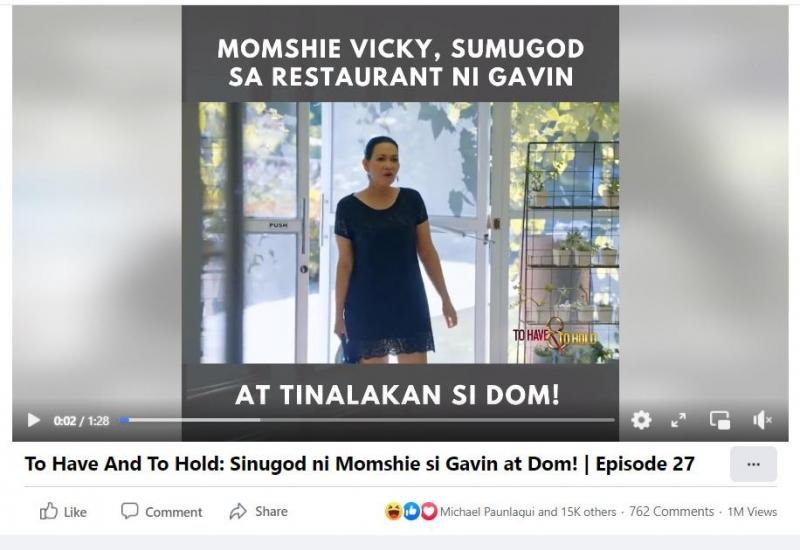This screenshot has height=550, width=800.
Task: Open picture-in-picture mini player
Action: click(x=719, y=420)
